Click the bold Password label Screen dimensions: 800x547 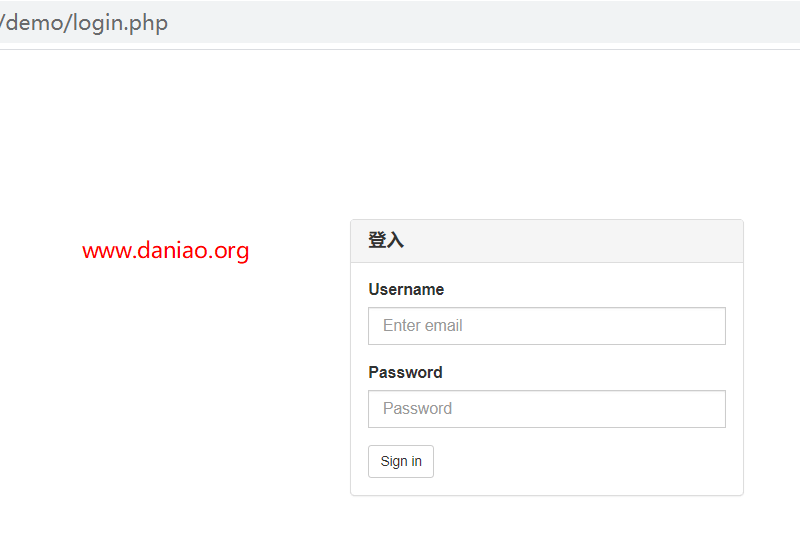click(406, 372)
